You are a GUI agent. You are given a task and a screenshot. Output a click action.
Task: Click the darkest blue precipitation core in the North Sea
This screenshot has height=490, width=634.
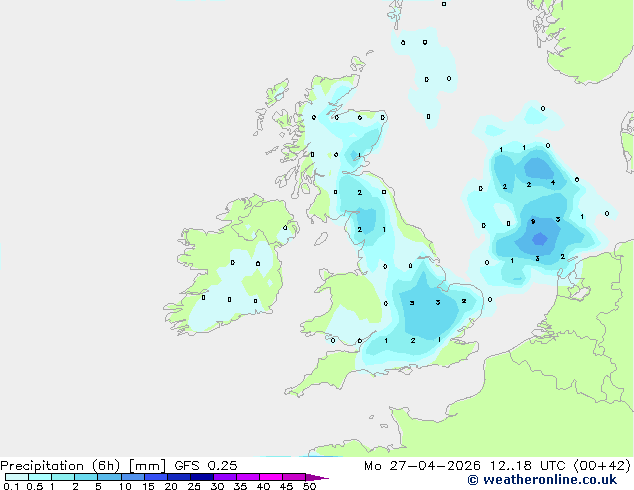pyautogui.click(x=540, y=239)
